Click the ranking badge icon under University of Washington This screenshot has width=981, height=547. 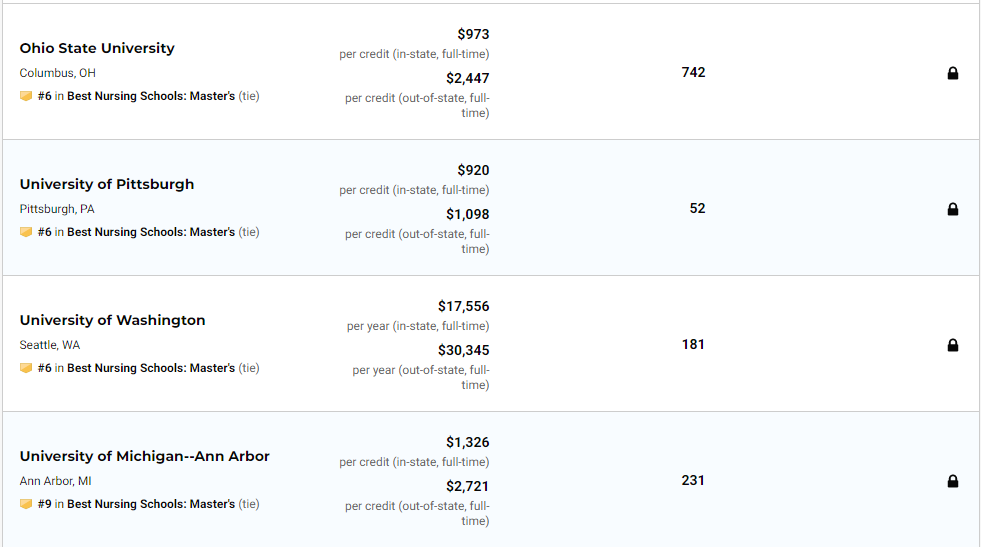tap(26, 368)
